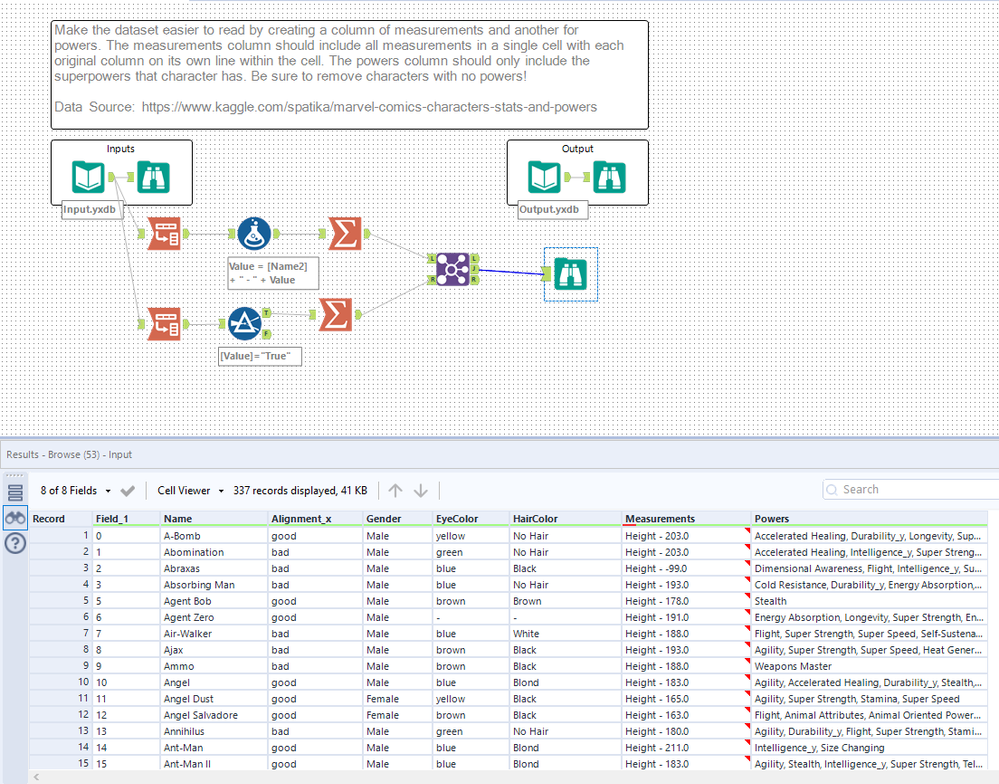The image size is (999, 784).
Task: Select the Angel Salvadore name cell
Action: click(213, 715)
